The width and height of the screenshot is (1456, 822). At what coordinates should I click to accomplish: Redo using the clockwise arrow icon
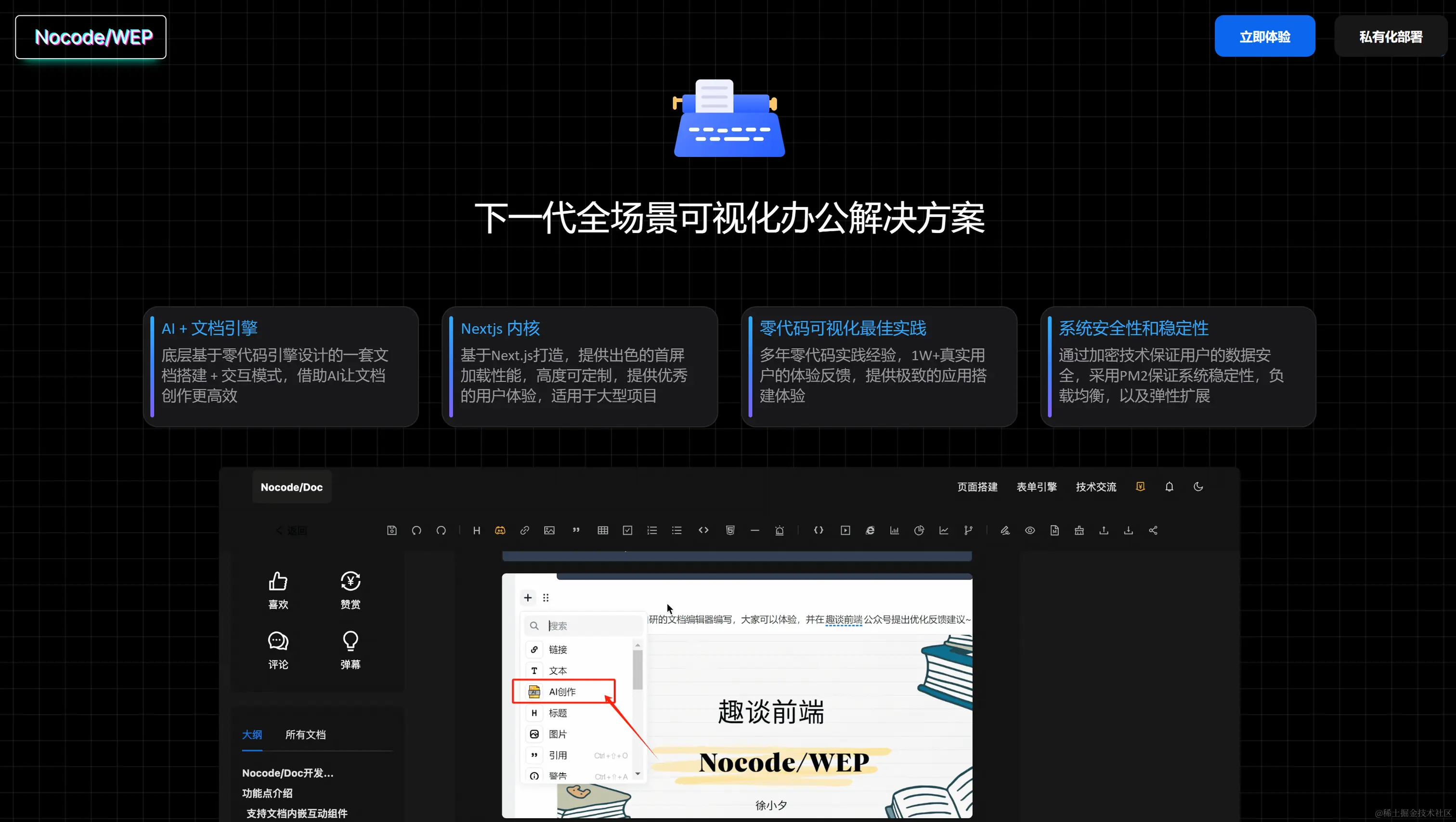[x=441, y=530]
